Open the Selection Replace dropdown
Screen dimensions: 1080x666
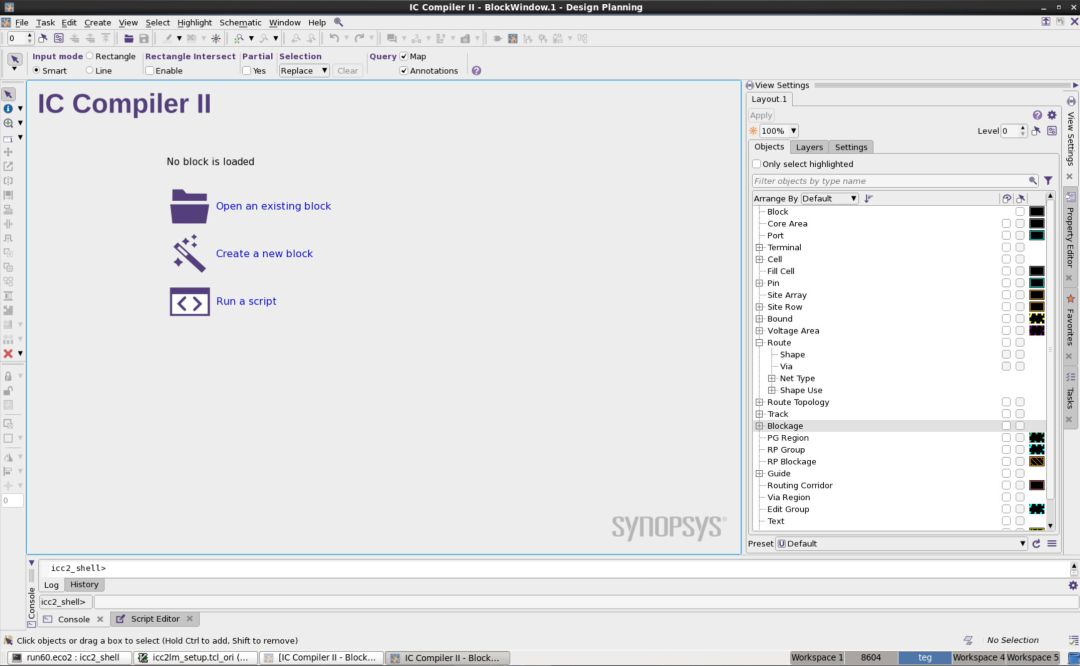pyautogui.click(x=304, y=70)
